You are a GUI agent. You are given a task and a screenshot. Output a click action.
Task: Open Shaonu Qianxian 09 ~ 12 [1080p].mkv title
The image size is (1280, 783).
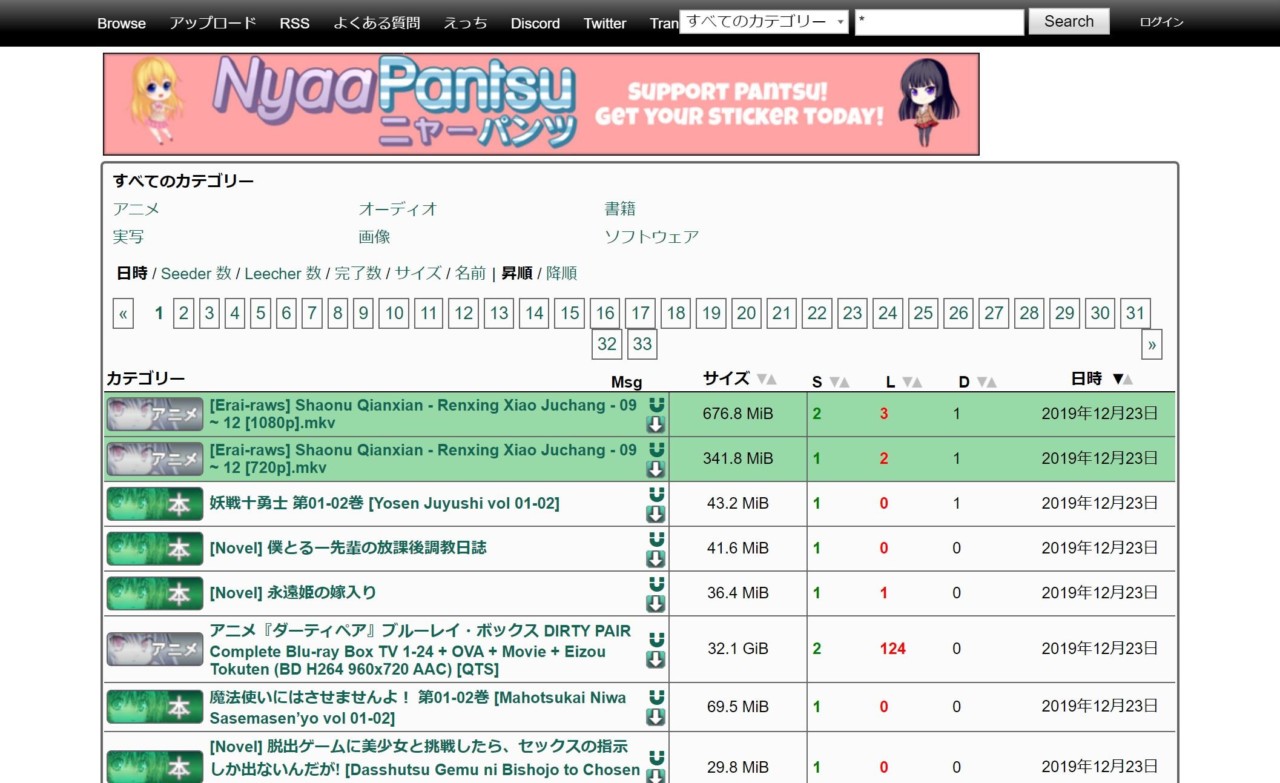click(x=423, y=414)
